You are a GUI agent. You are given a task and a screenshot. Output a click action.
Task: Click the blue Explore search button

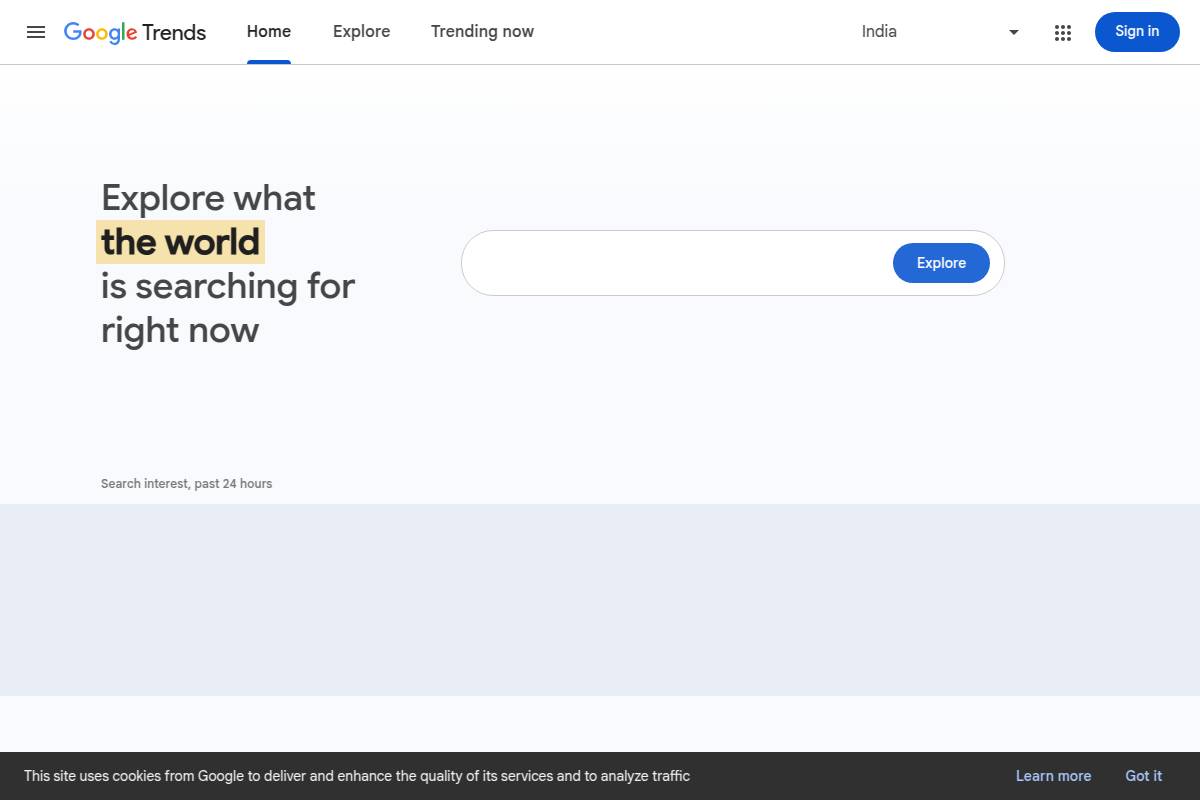pos(941,263)
